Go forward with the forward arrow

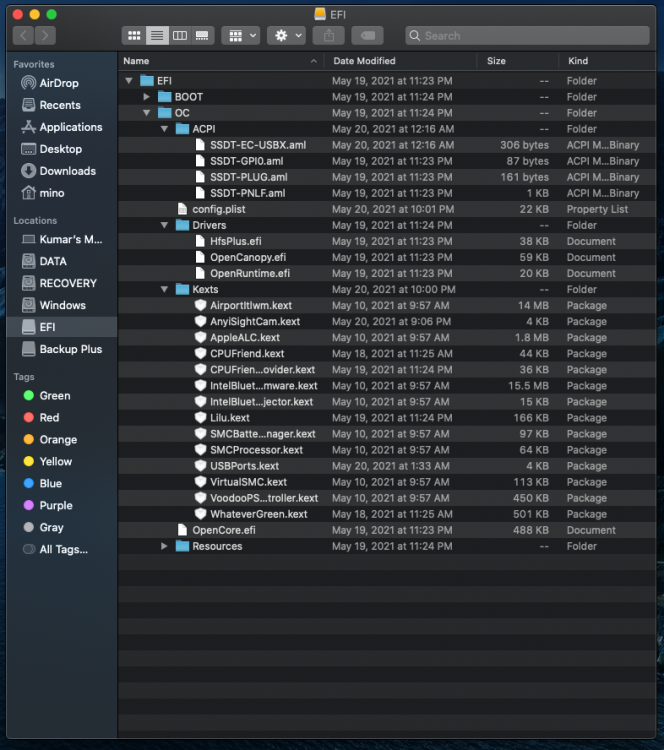pos(45,35)
